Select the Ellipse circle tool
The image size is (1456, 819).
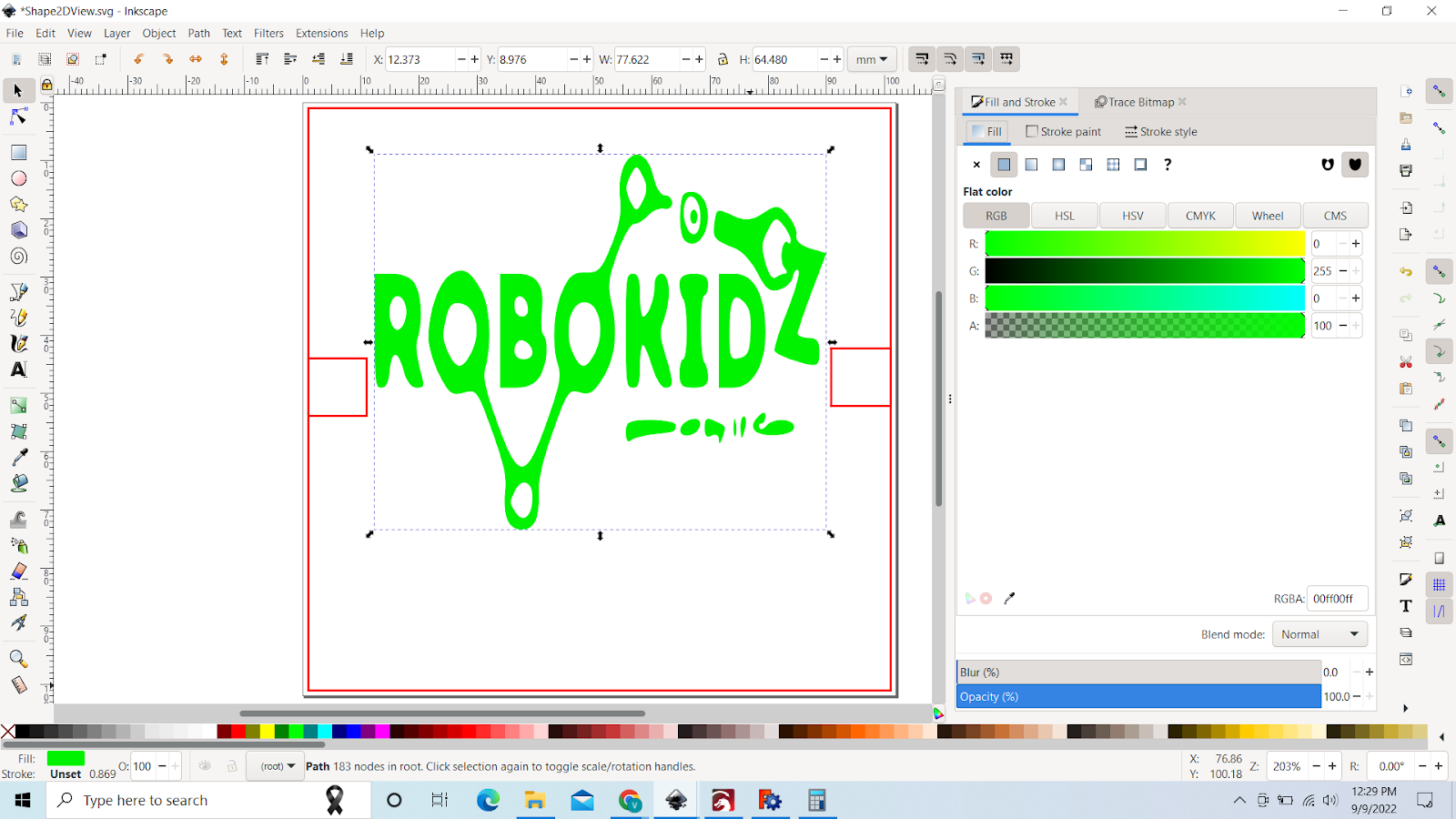18,178
